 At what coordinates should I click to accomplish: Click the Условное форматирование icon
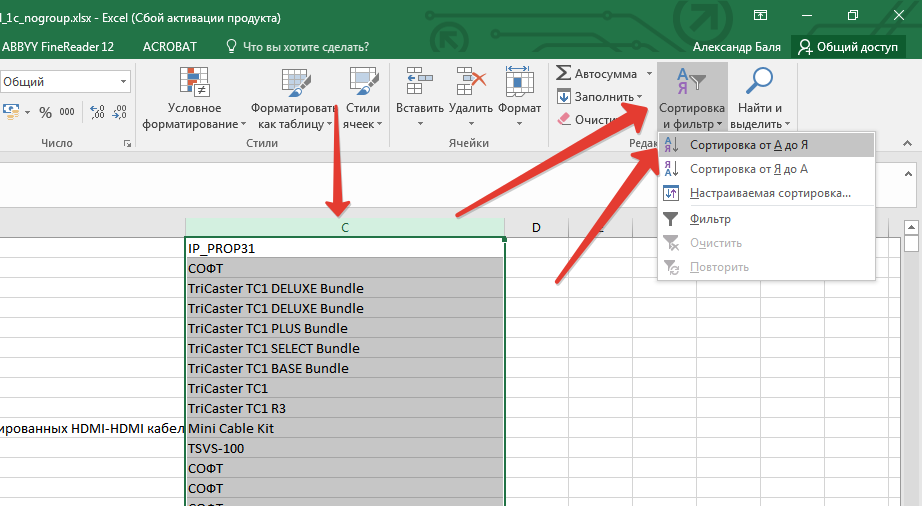(x=194, y=82)
